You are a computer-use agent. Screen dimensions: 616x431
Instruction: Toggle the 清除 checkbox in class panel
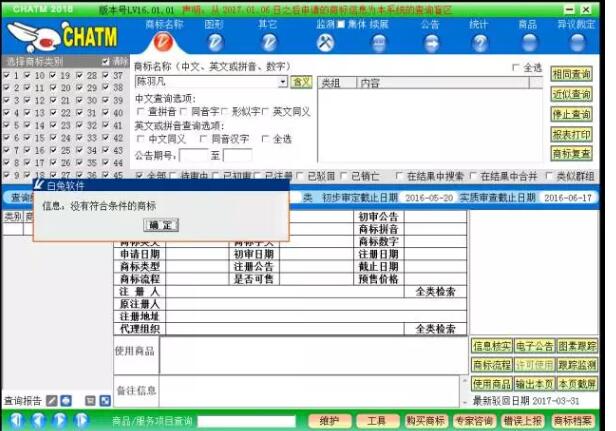(x=105, y=62)
